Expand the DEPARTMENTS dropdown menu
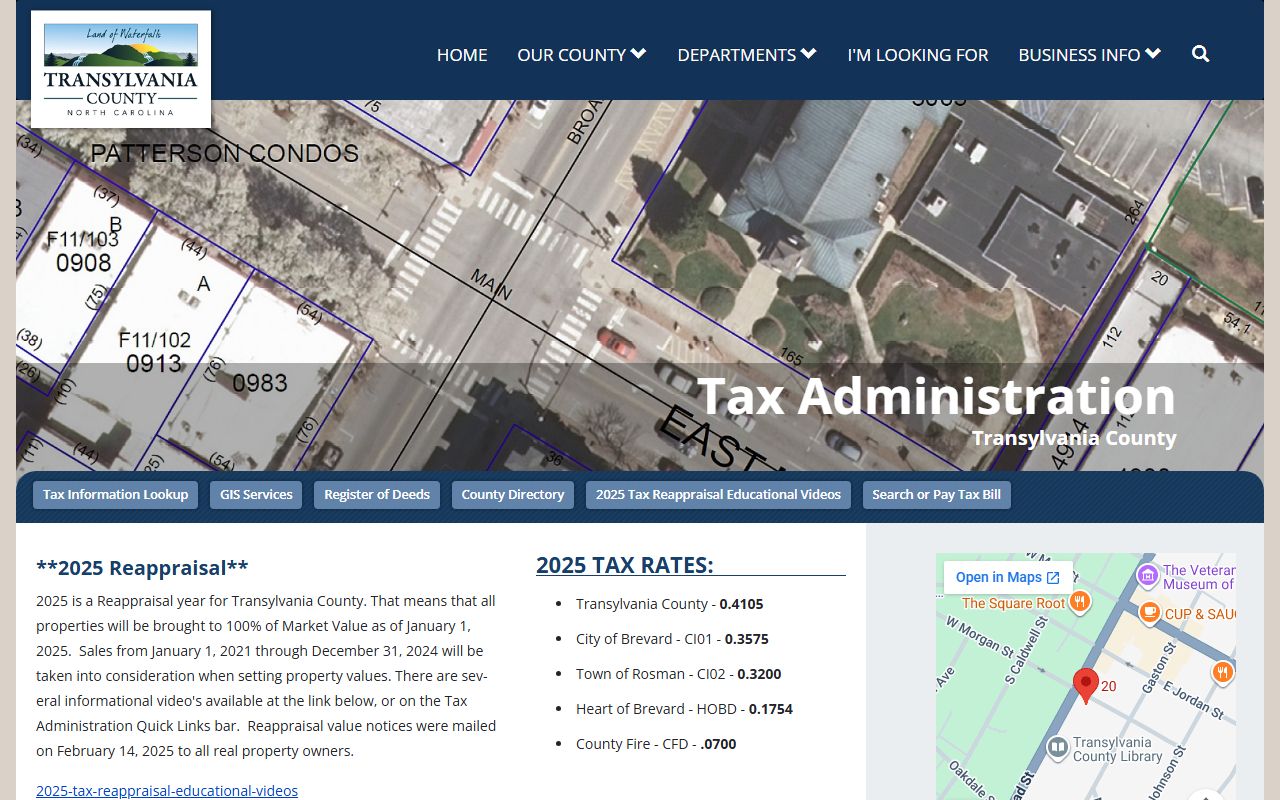 (x=747, y=55)
